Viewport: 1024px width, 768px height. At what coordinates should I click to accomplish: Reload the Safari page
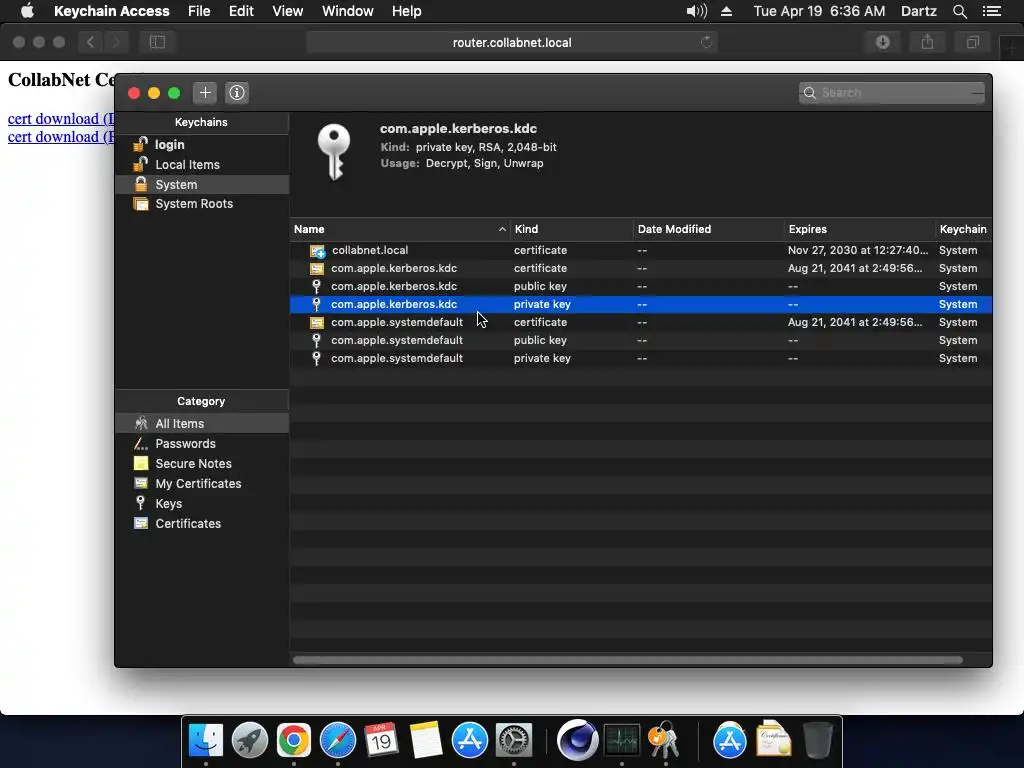click(706, 42)
